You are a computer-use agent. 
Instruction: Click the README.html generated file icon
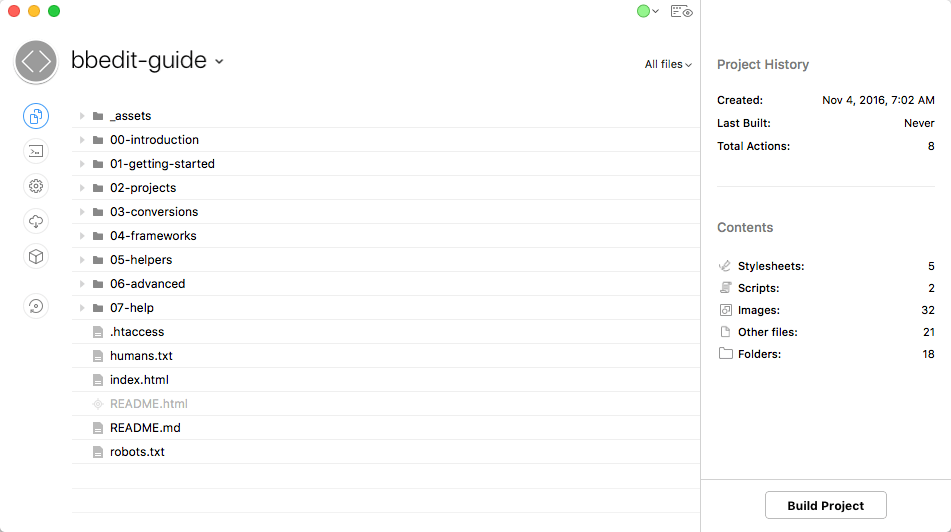(x=98, y=404)
